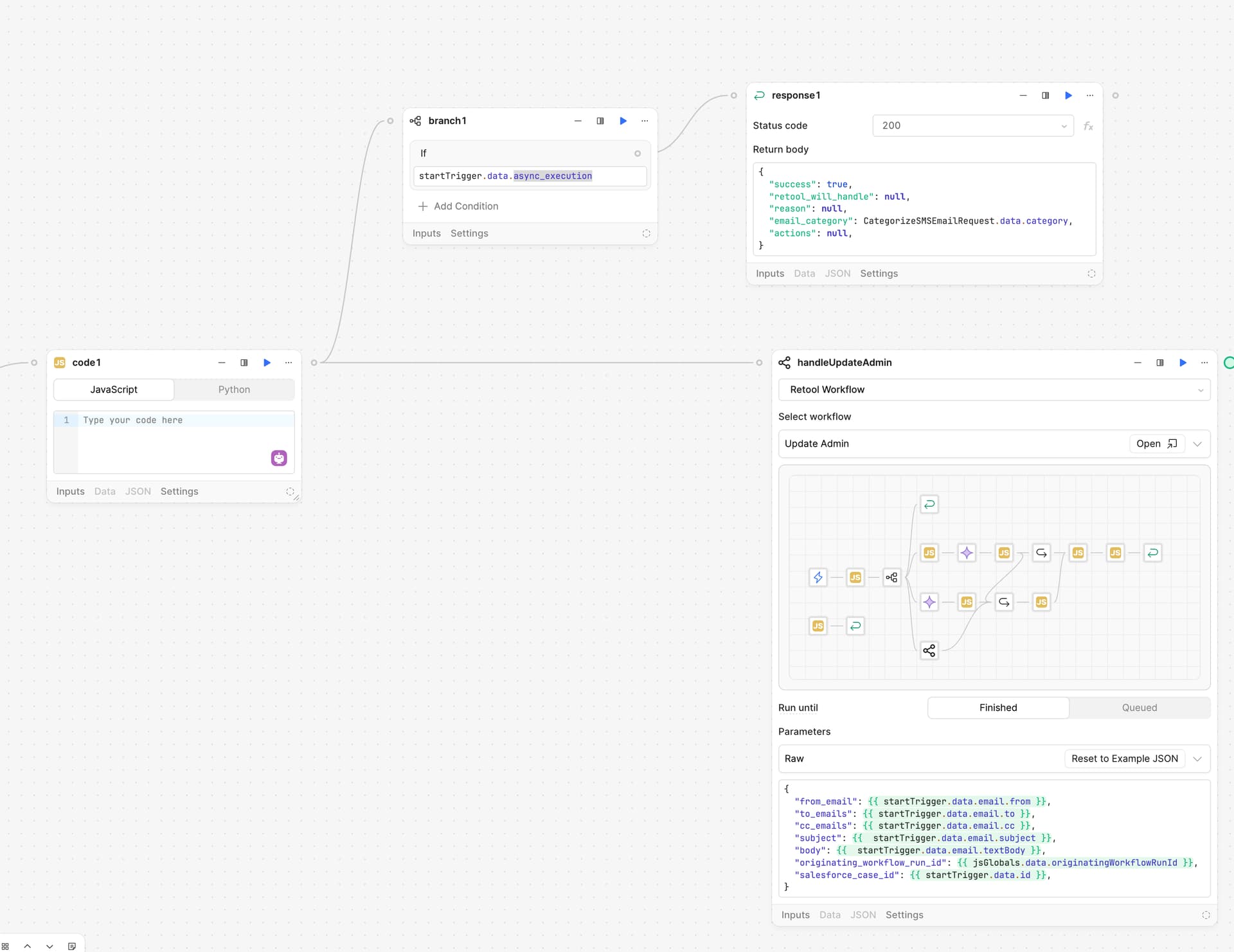Expand the Update Admin workflow selector chevron

click(x=1197, y=444)
